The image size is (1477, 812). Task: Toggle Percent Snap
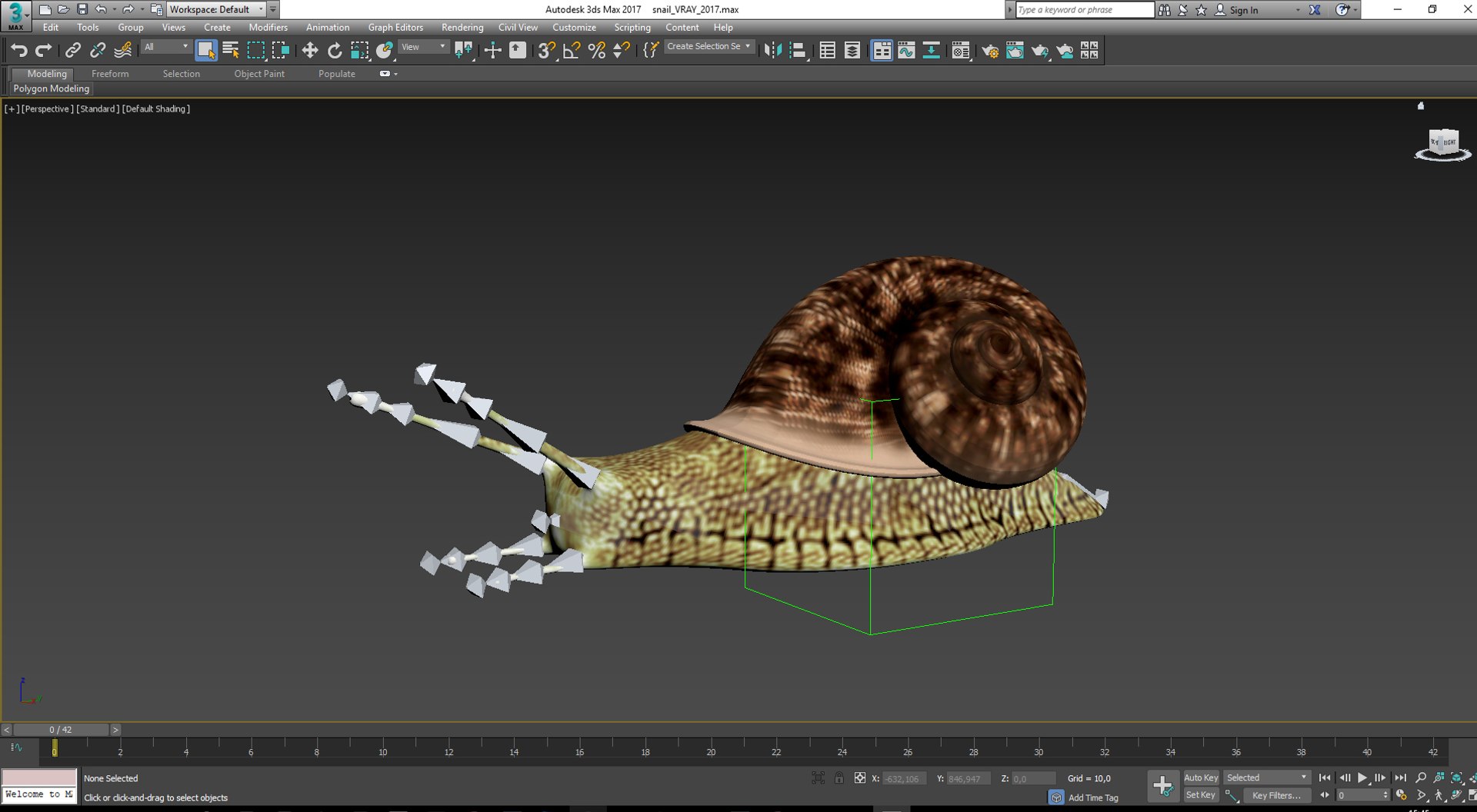coord(596,51)
